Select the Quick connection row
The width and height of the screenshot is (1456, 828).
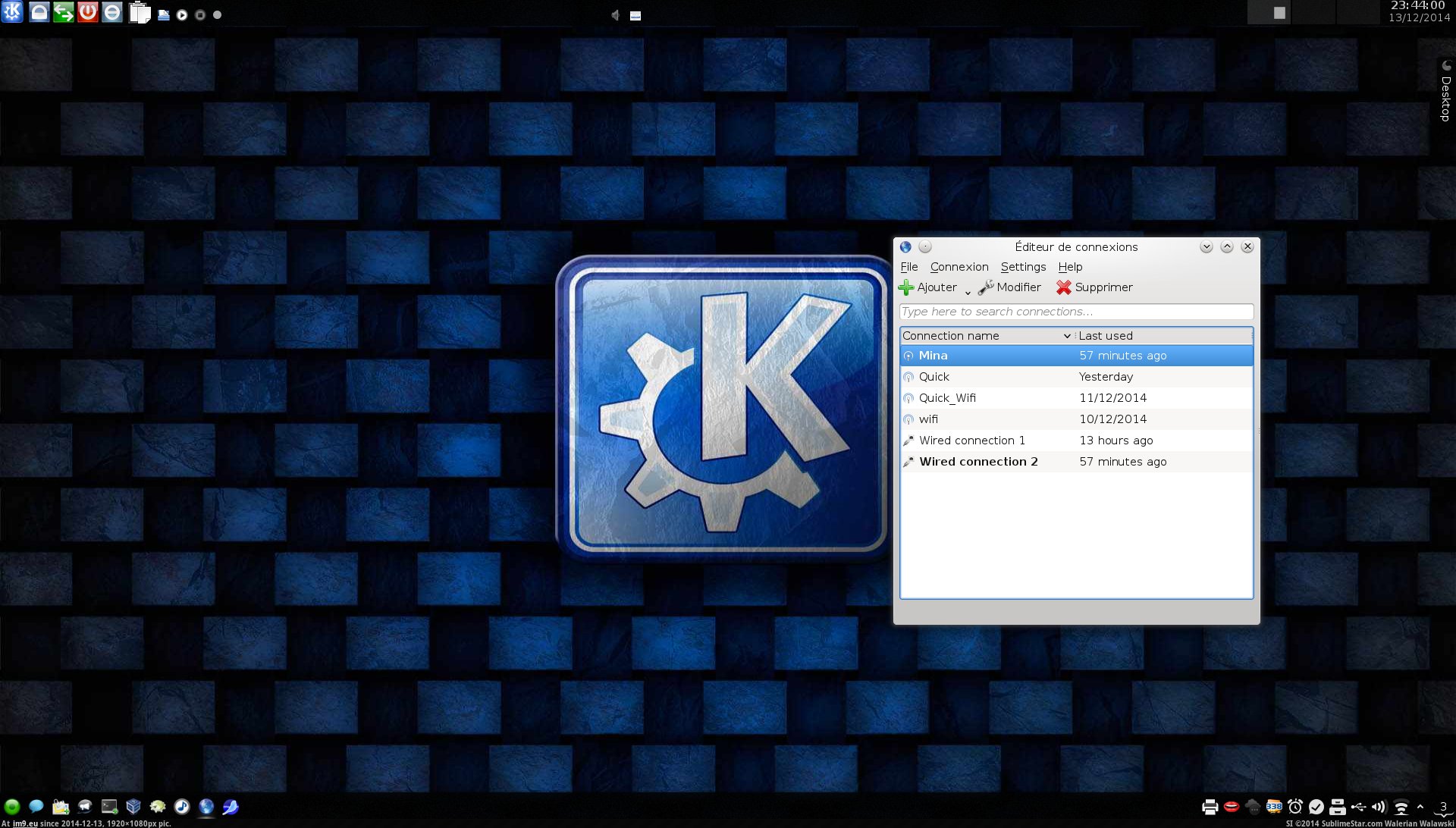pos(1076,377)
